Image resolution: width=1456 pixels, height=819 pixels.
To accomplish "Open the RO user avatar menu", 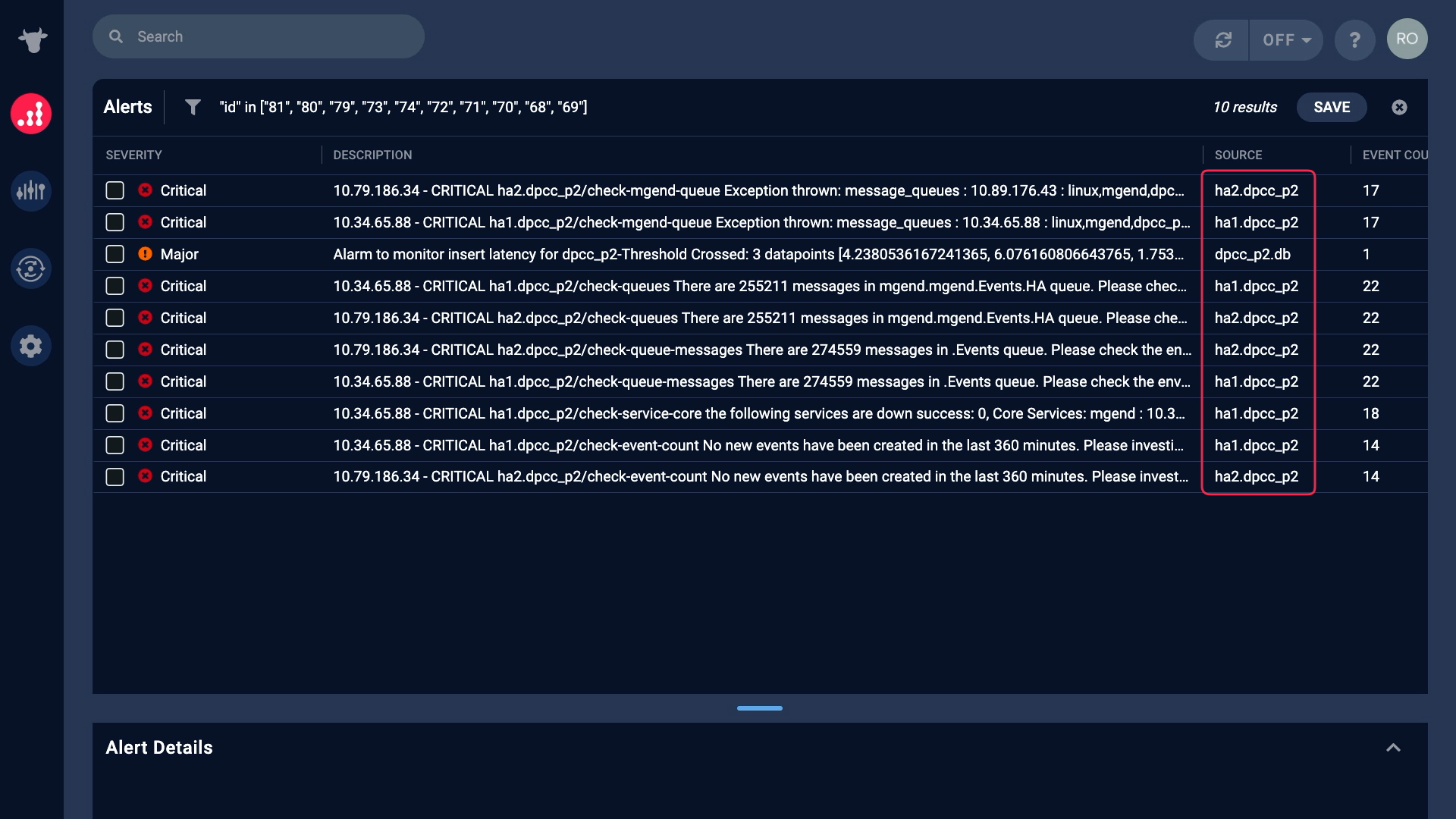I will pos(1407,39).
